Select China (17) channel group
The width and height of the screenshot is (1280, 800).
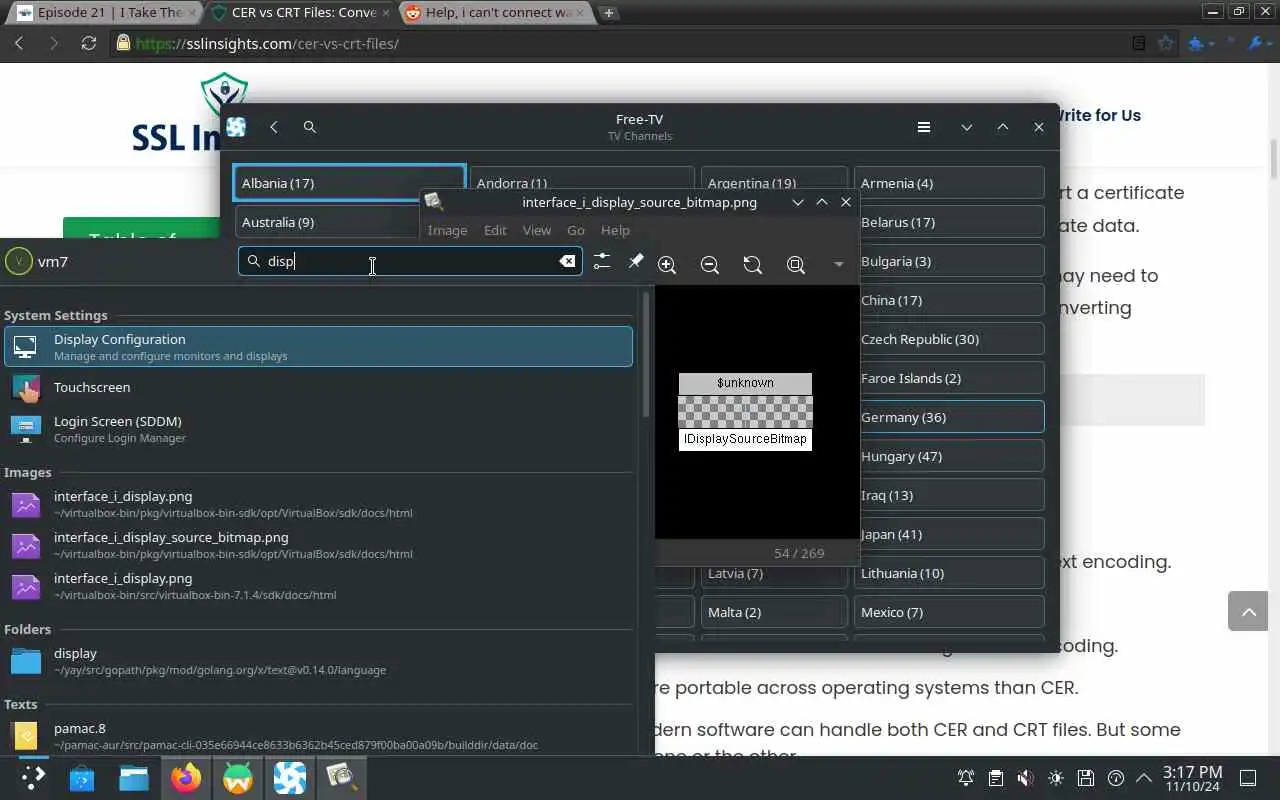(x=949, y=300)
